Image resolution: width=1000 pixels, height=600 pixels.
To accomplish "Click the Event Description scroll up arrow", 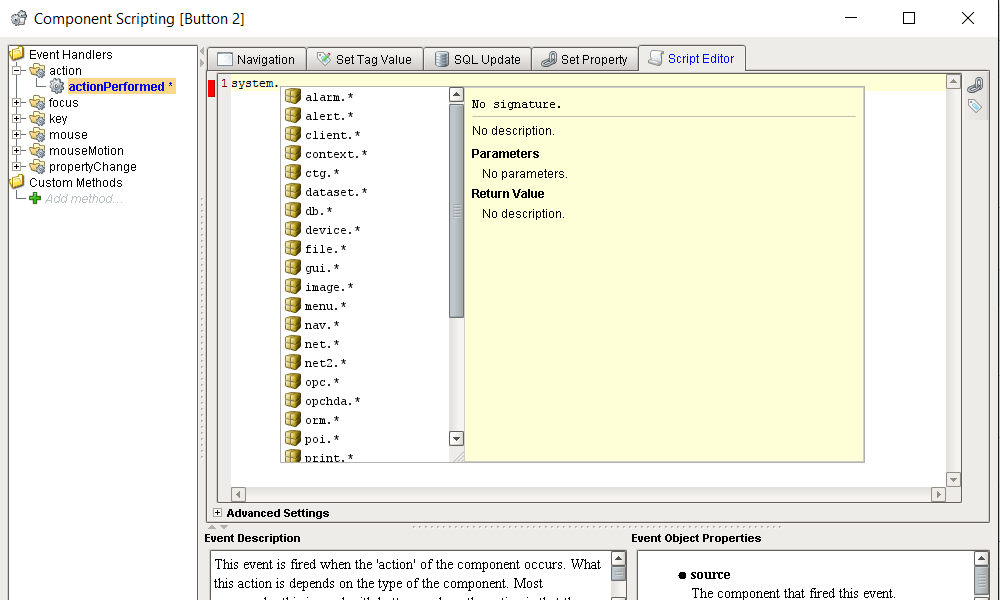I will pyautogui.click(x=619, y=559).
